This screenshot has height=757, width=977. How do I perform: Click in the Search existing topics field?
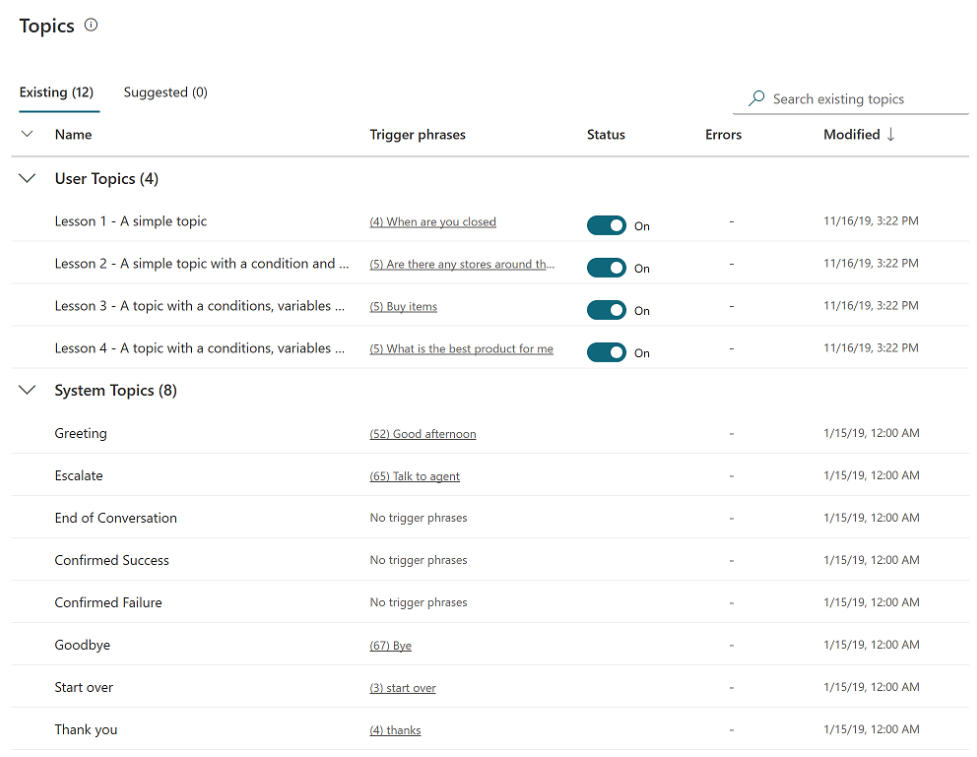850,99
